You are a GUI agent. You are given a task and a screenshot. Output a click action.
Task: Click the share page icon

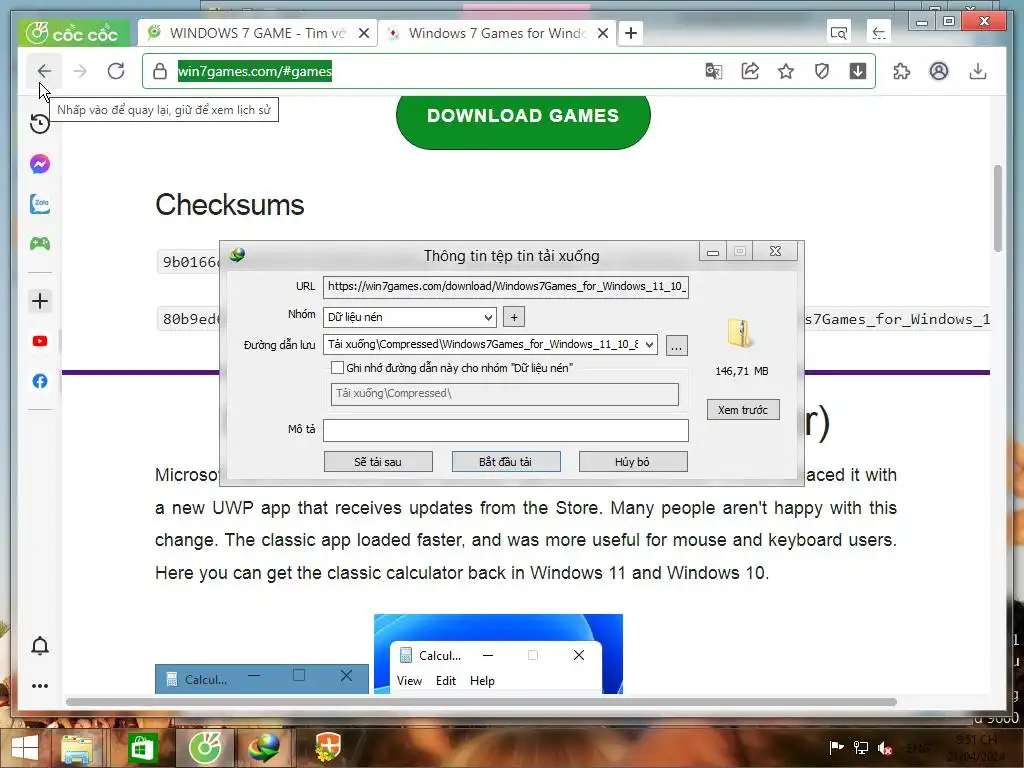pos(750,71)
